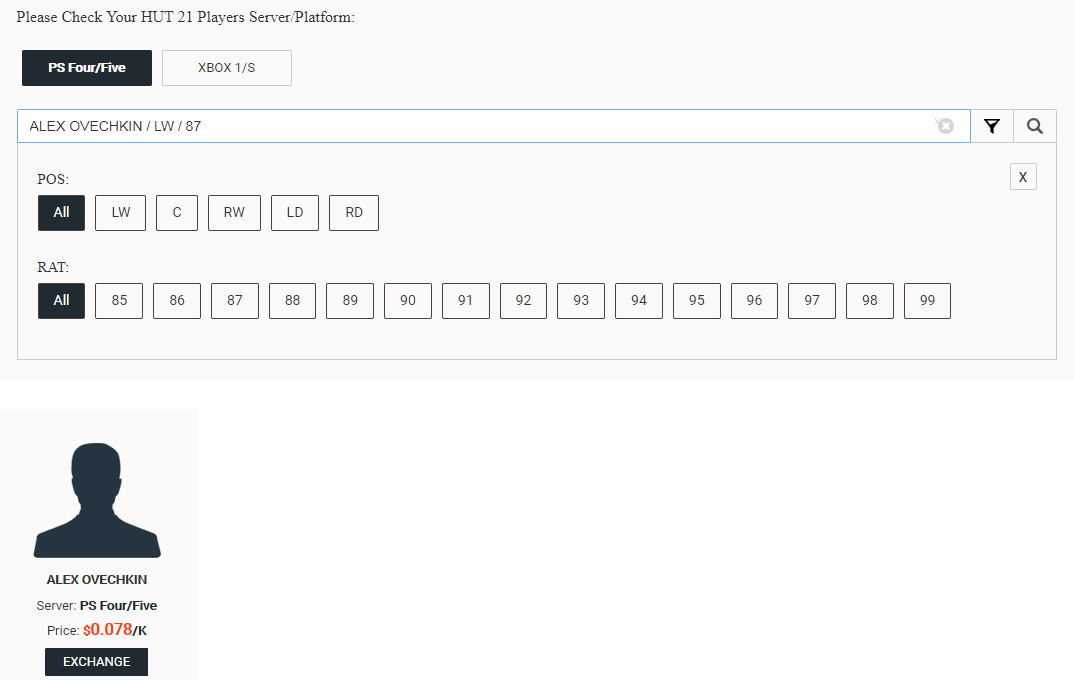Filter position by LD

(295, 213)
